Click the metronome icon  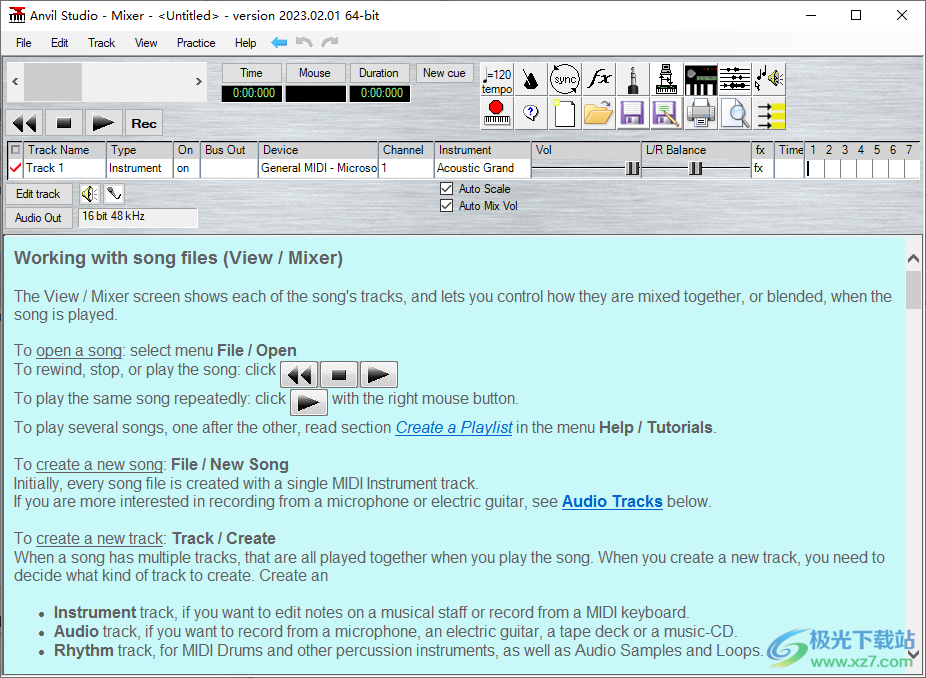531,80
